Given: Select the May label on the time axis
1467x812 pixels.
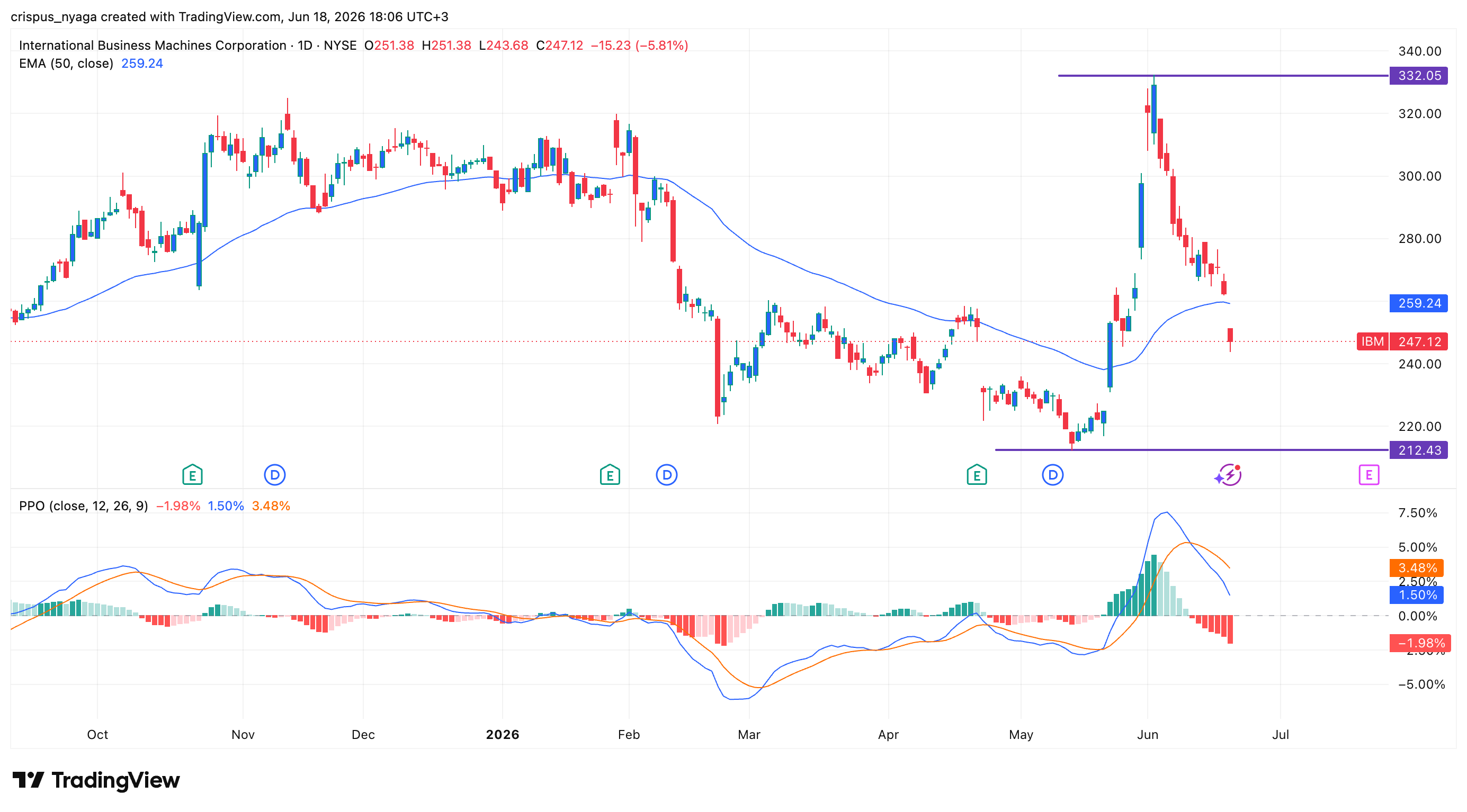Looking at the screenshot, I should tap(1021, 735).
